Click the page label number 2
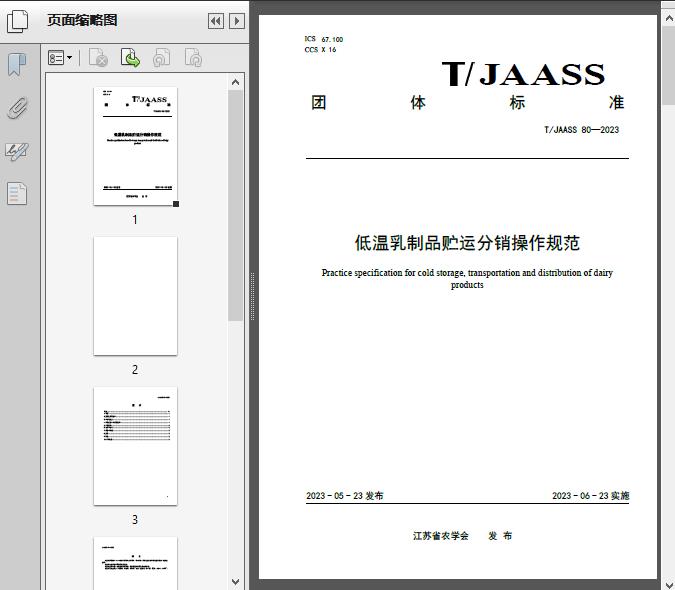This screenshot has width=675, height=590. (135, 370)
